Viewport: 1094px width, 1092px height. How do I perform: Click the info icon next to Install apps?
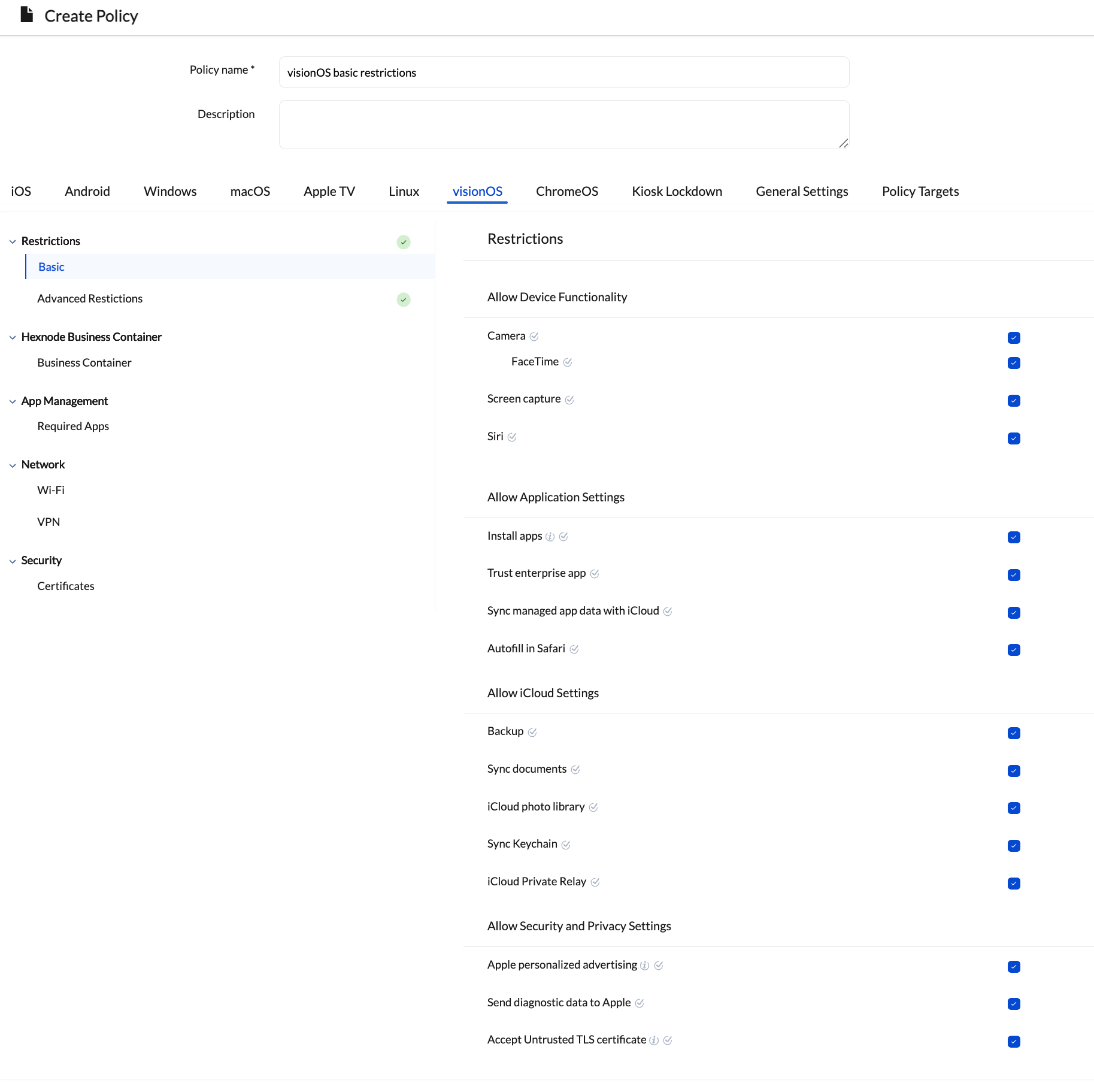(550, 537)
